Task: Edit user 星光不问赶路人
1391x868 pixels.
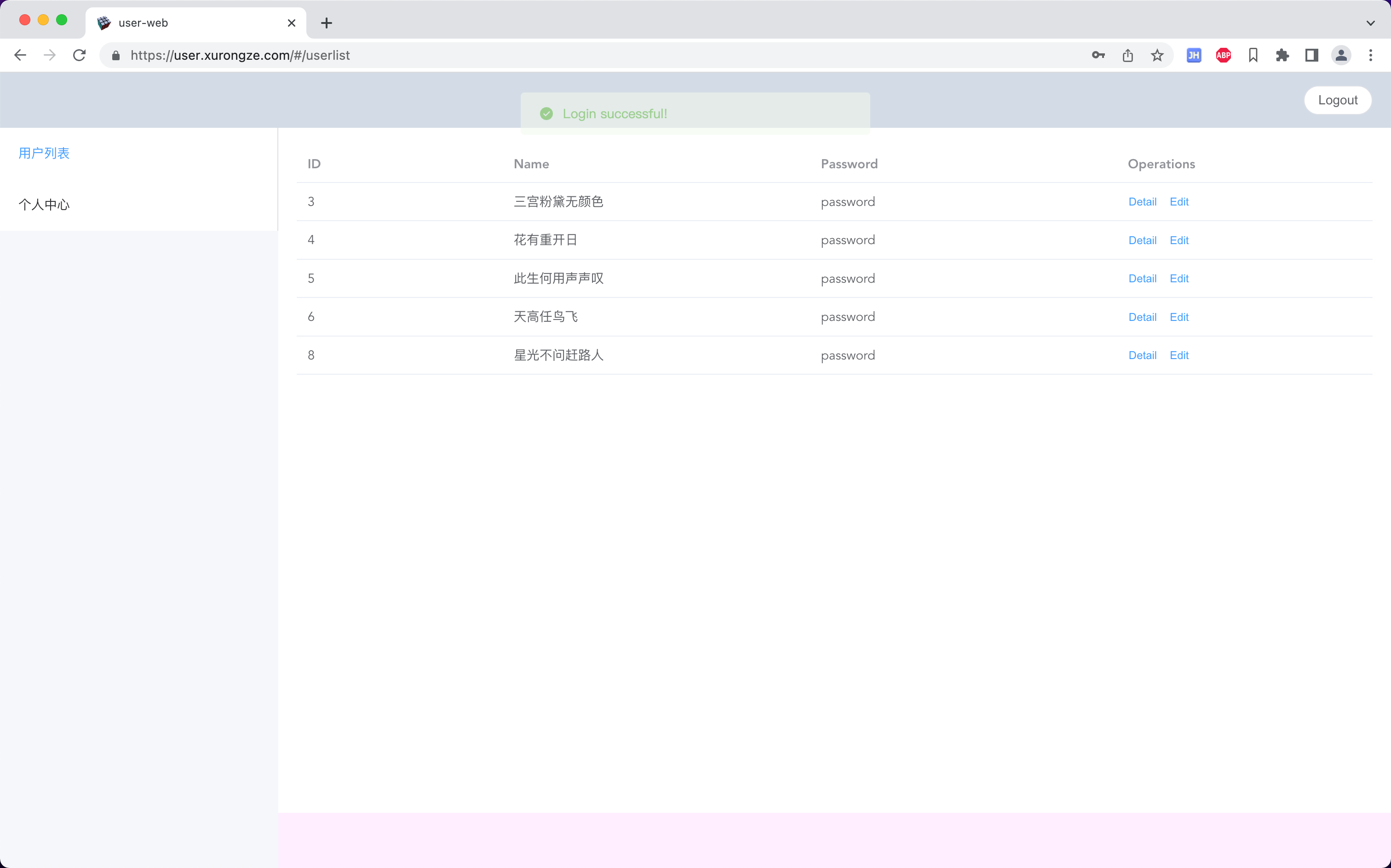Action: 1178,355
